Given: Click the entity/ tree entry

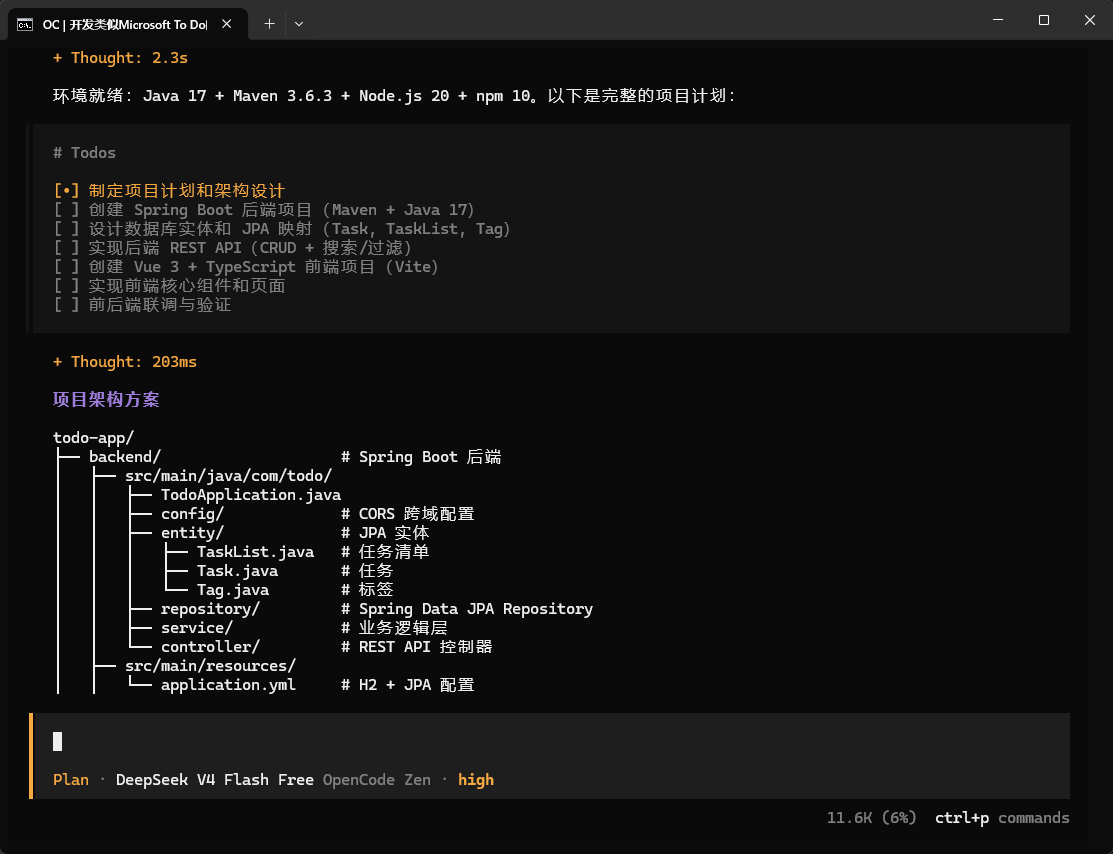Looking at the screenshot, I should (x=192, y=533).
